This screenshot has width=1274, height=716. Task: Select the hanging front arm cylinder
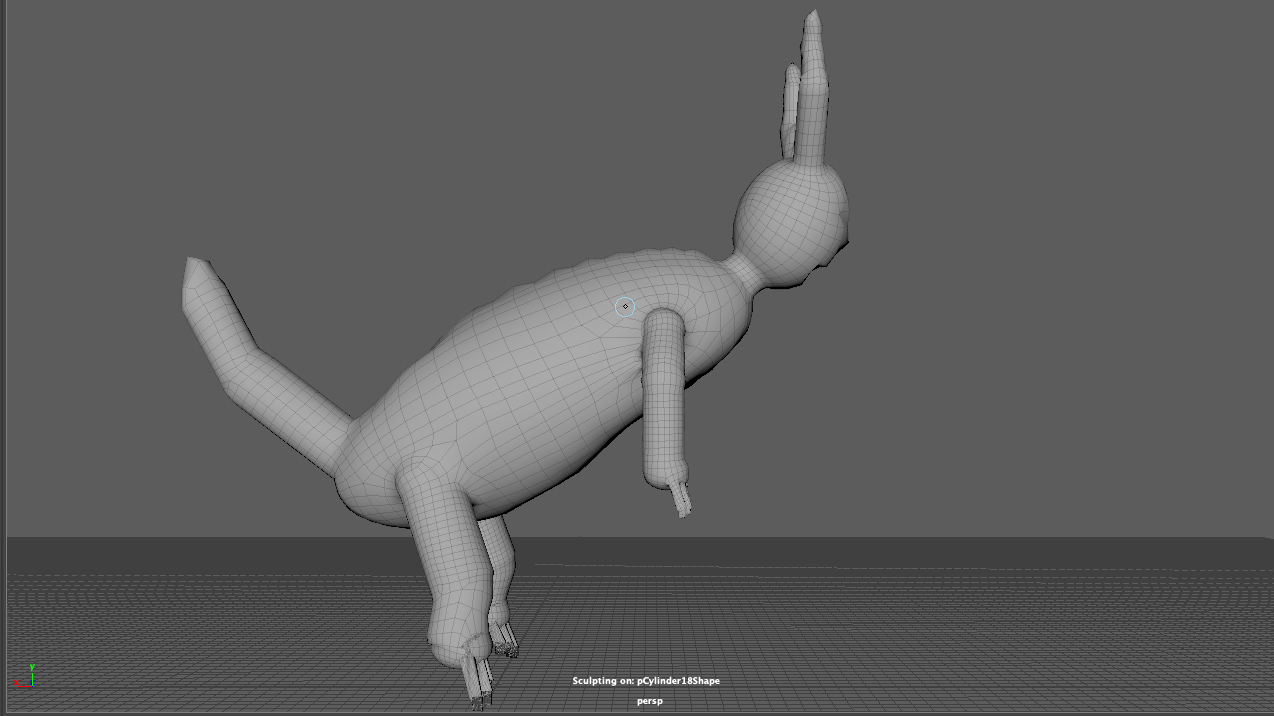662,400
